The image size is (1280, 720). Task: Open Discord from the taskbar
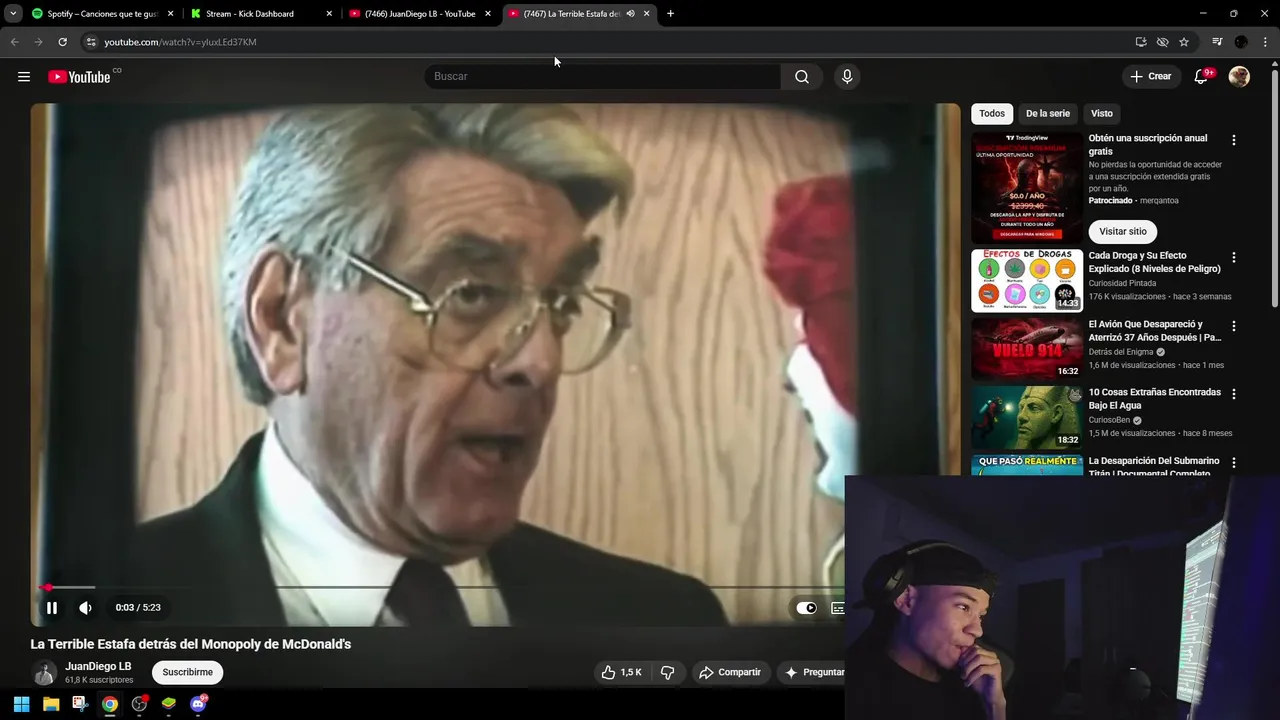tap(198, 704)
